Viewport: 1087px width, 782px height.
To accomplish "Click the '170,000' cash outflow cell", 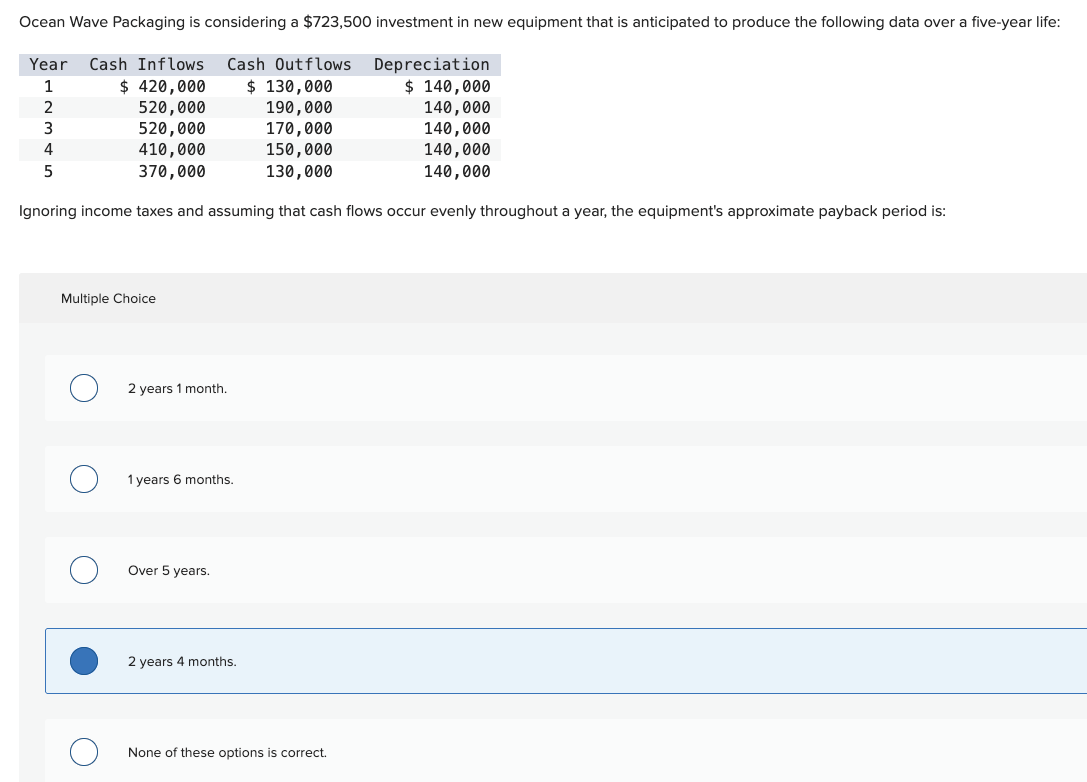I will [299, 128].
